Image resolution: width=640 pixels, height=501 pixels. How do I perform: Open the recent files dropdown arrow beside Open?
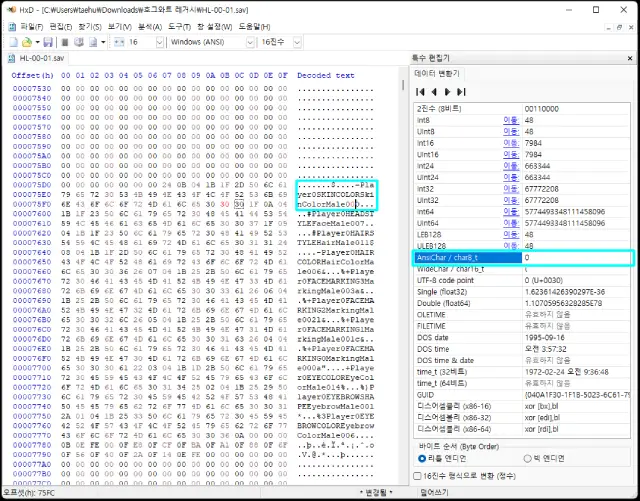tap(37, 42)
